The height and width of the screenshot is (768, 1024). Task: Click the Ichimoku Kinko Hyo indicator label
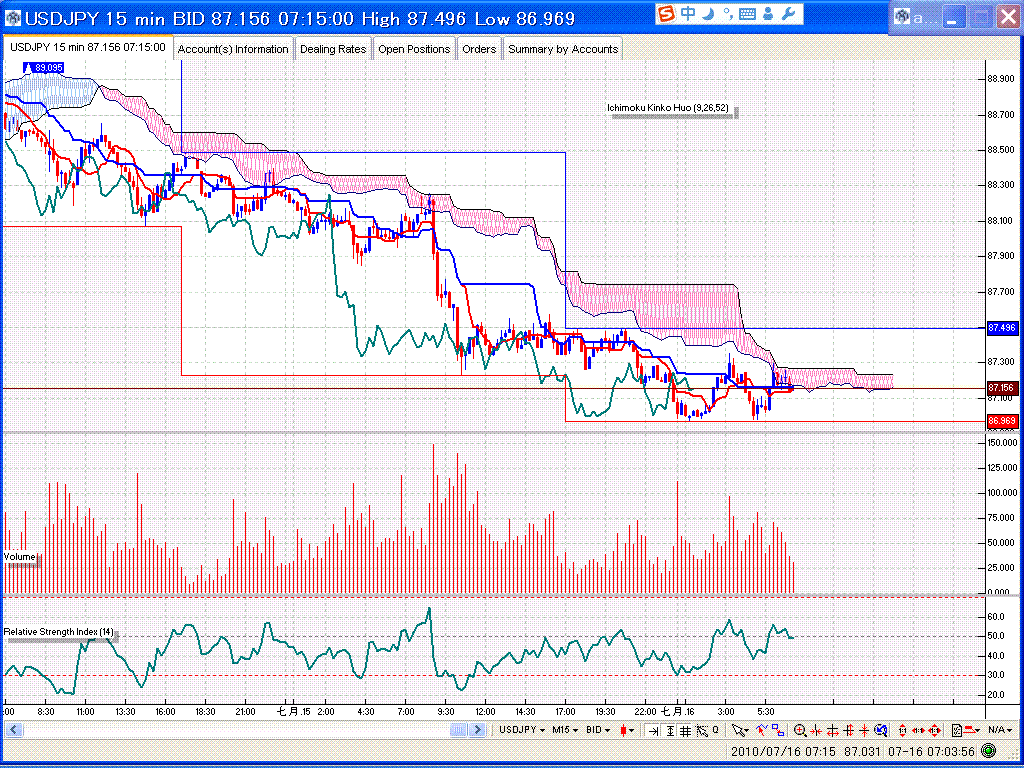point(671,109)
